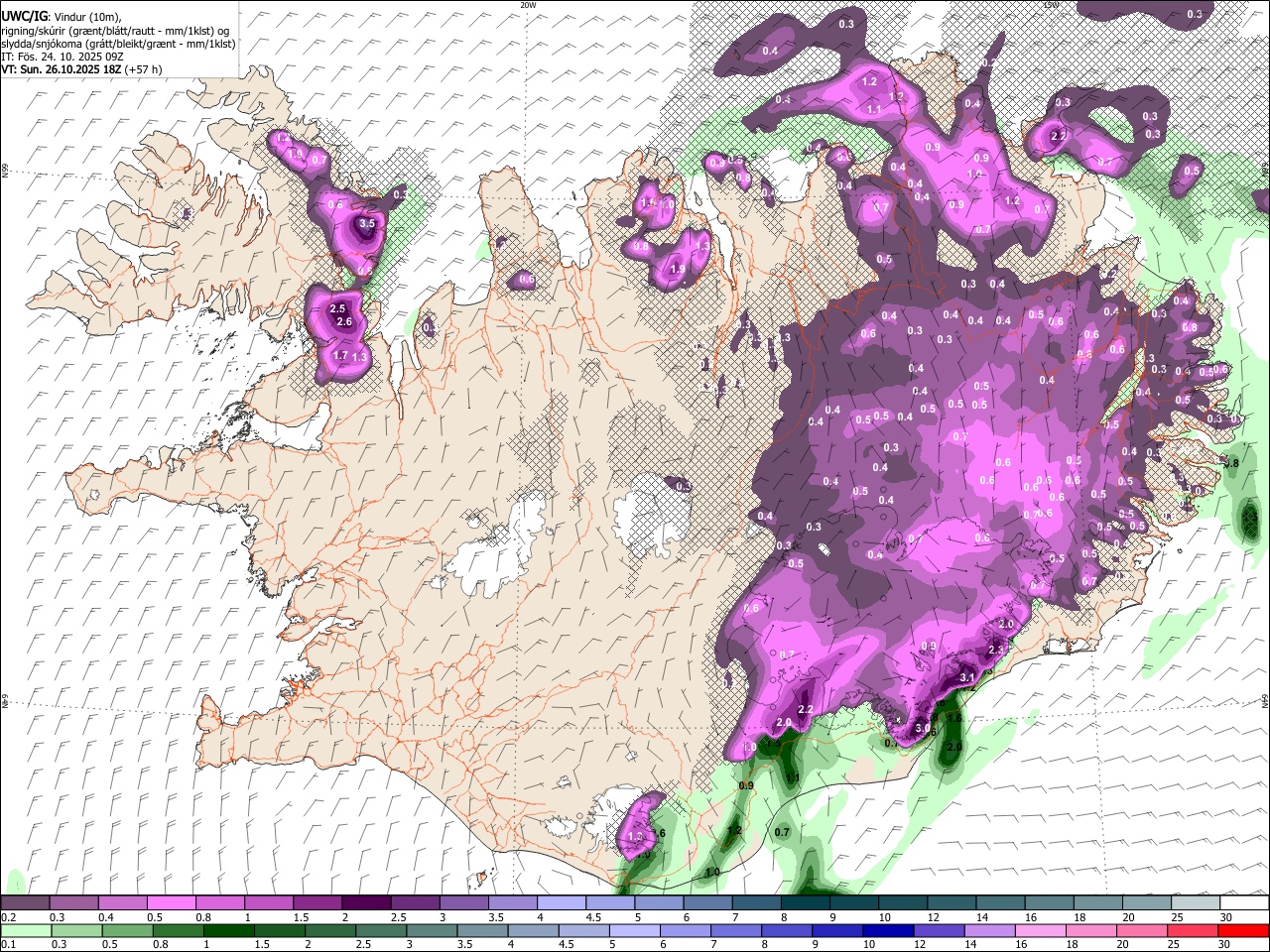Click the "Vindur (10m)," header text
The image size is (1270, 952).
[86, 17]
